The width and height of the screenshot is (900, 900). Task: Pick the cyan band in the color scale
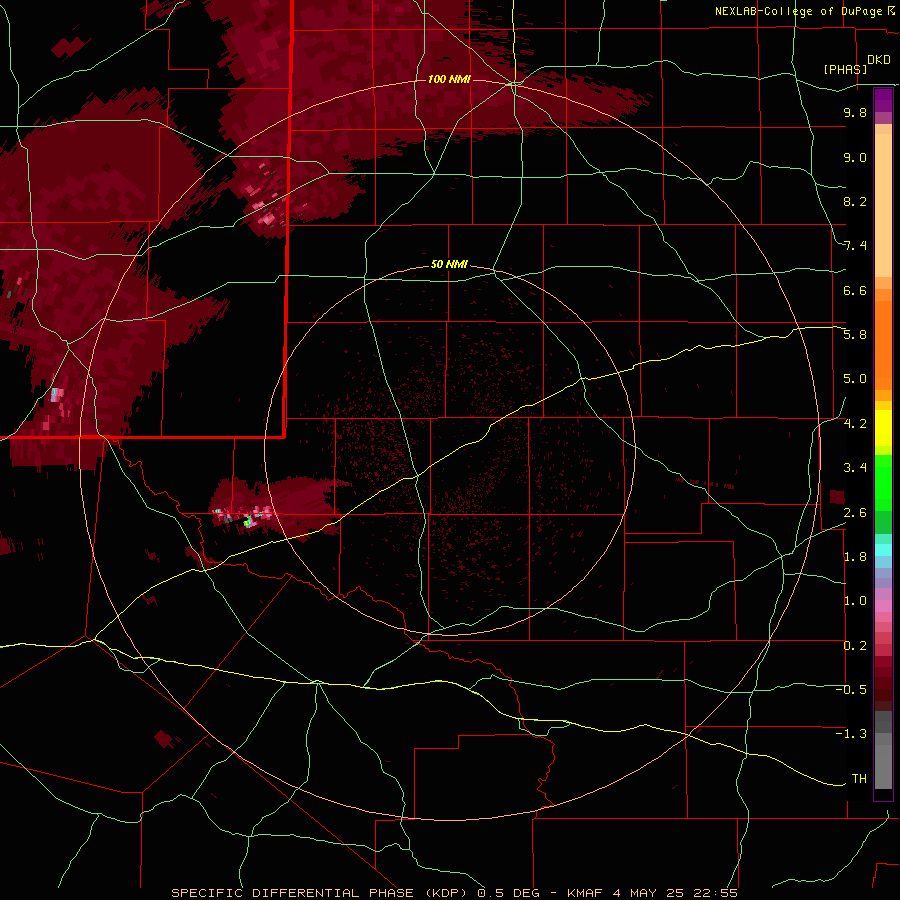pos(883,549)
